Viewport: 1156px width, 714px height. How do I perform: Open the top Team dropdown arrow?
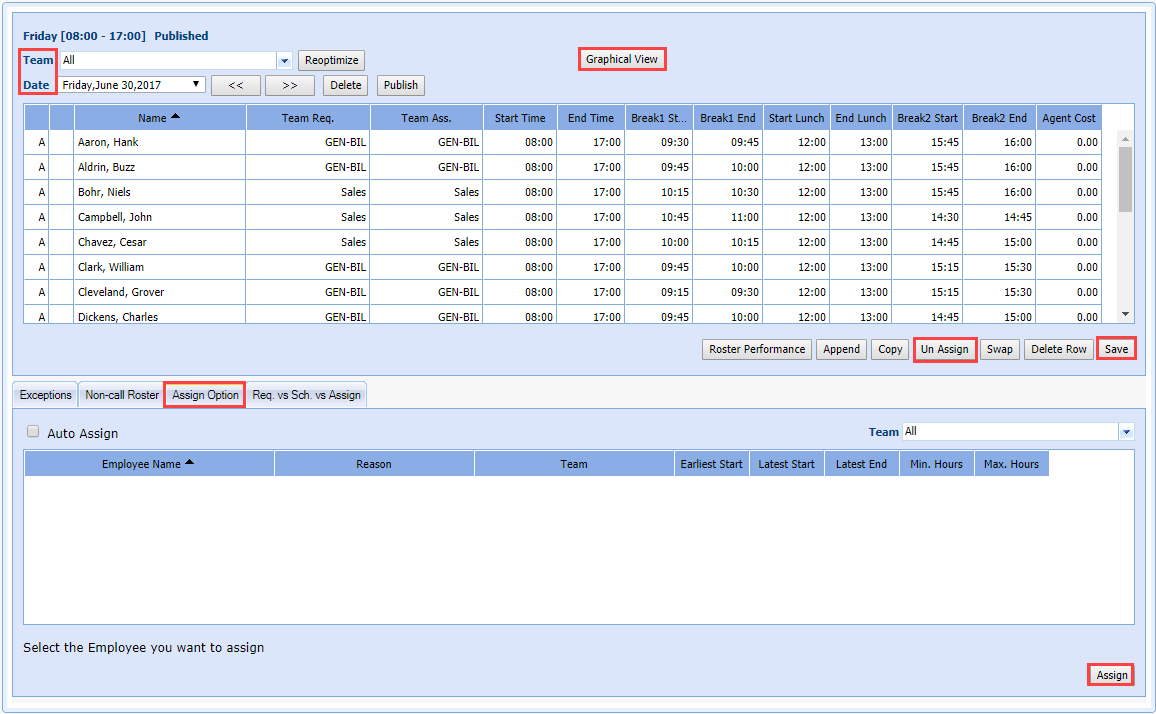click(284, 60)
